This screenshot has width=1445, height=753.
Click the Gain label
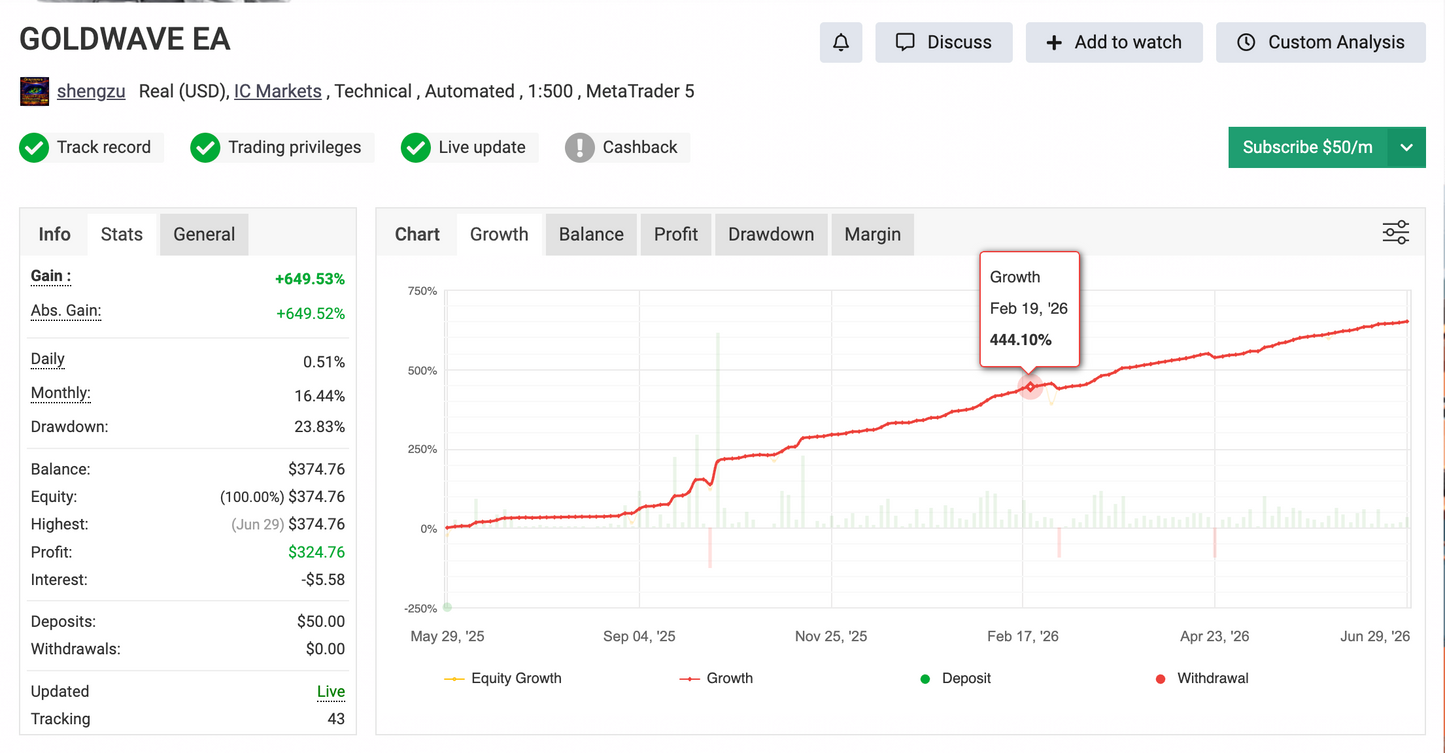point(51,276)
